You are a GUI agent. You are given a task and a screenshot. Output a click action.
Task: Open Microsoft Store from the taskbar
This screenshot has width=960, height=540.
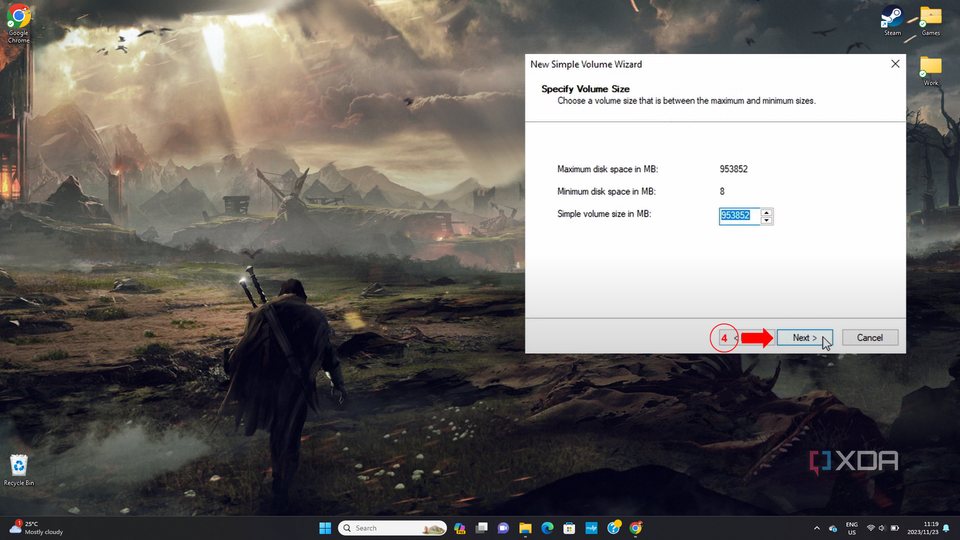(569, 528)
